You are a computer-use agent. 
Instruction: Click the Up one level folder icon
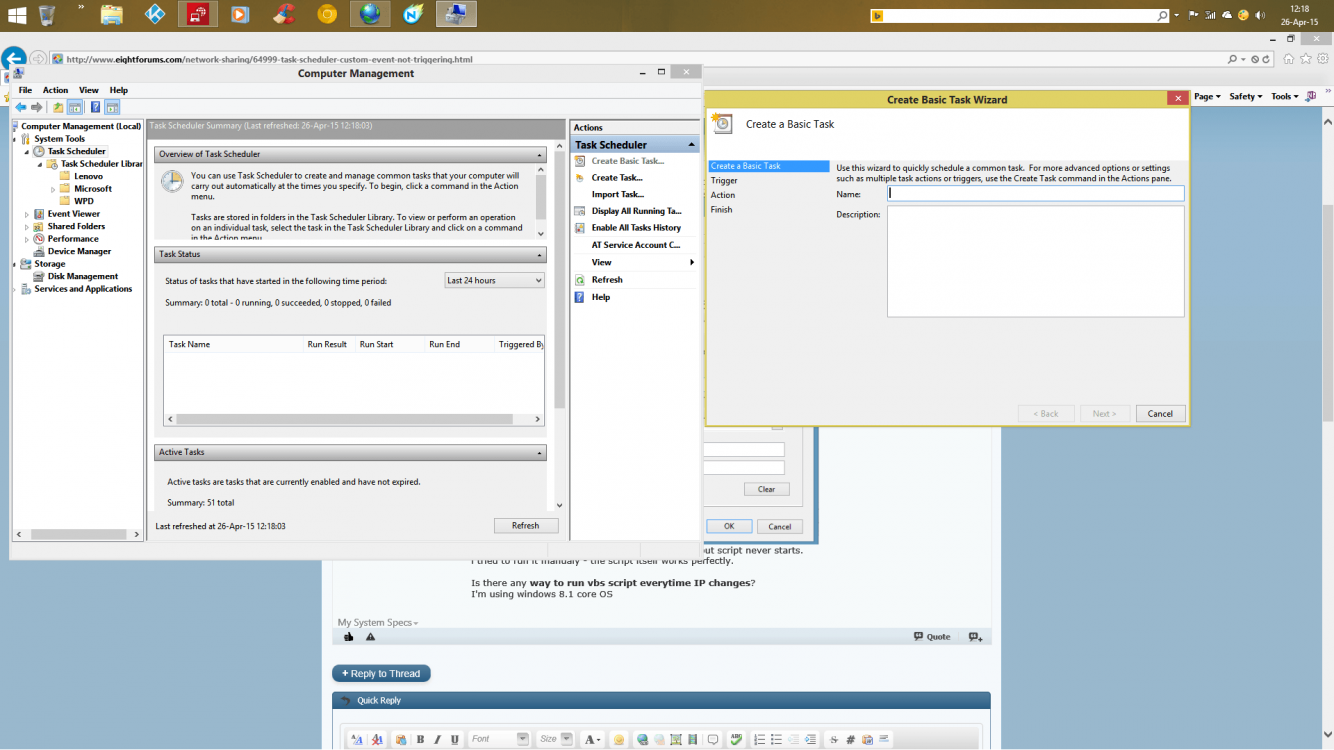click(x=58, y=107)
